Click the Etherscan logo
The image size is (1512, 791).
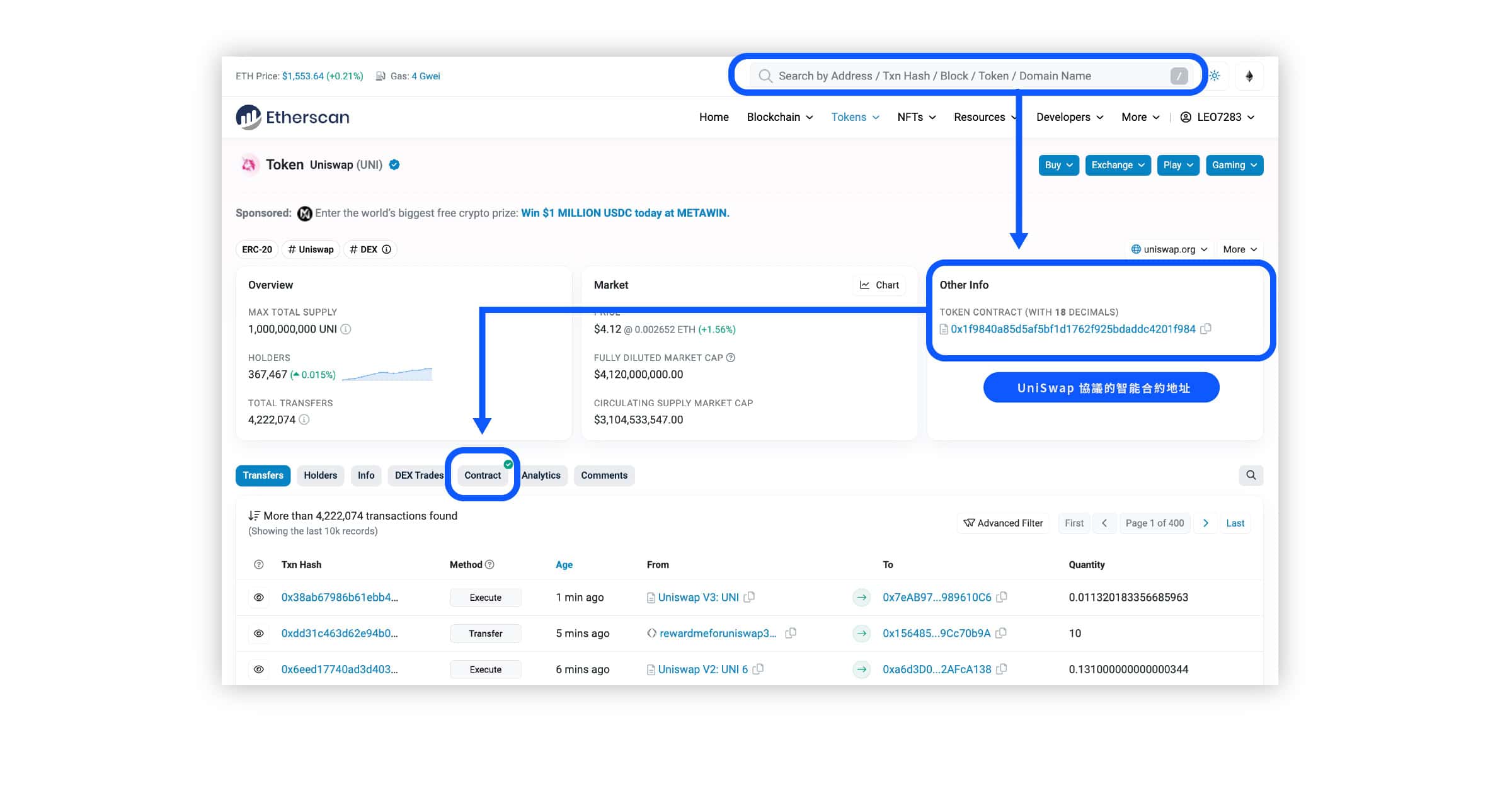click(292, 117)
